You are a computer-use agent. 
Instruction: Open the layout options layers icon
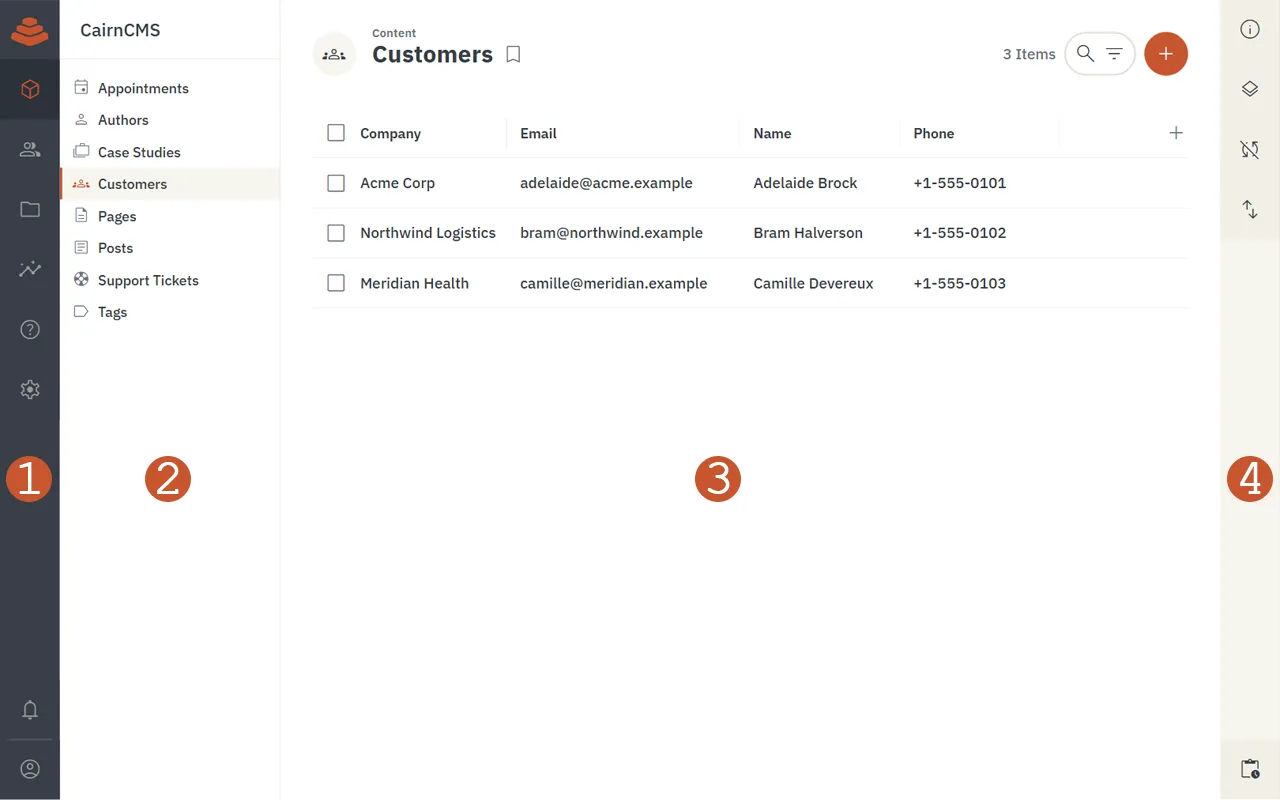pyautogui.click(x=1250, y=89)
